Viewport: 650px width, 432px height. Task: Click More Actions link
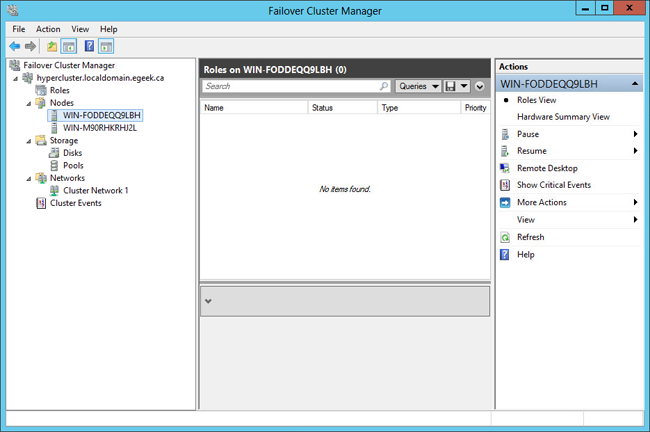(541, 202)
